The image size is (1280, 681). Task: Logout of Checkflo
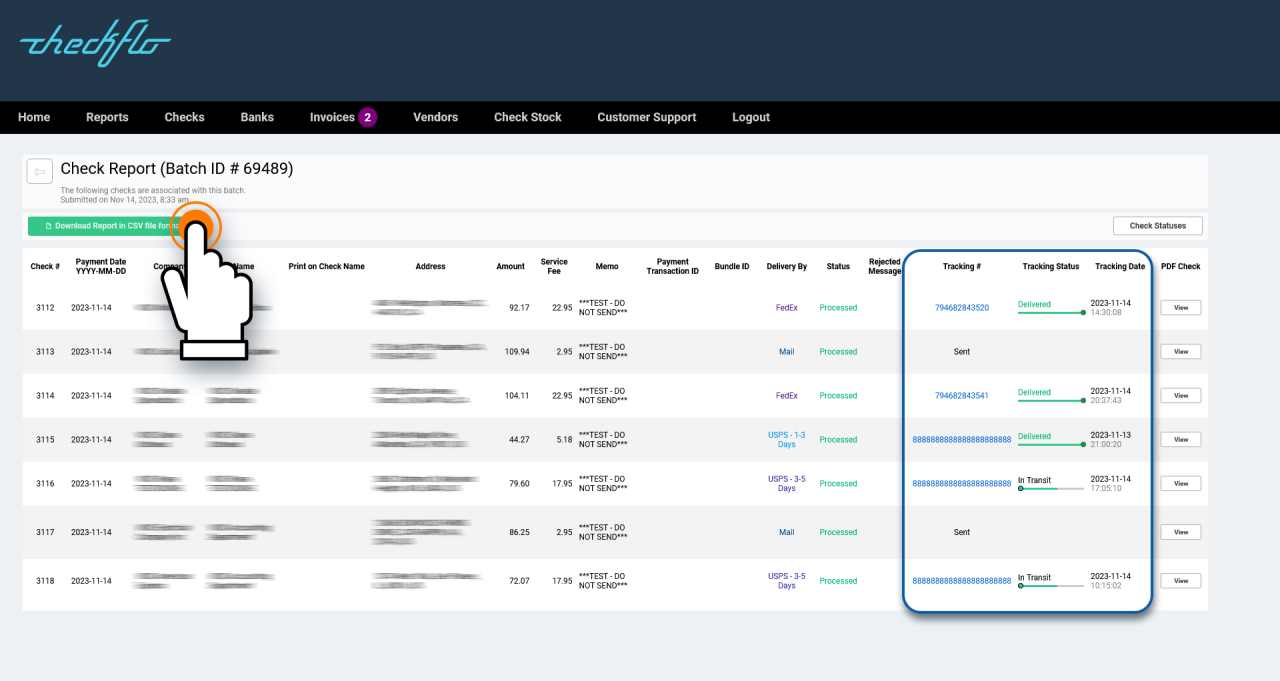(x=751, y=117)
